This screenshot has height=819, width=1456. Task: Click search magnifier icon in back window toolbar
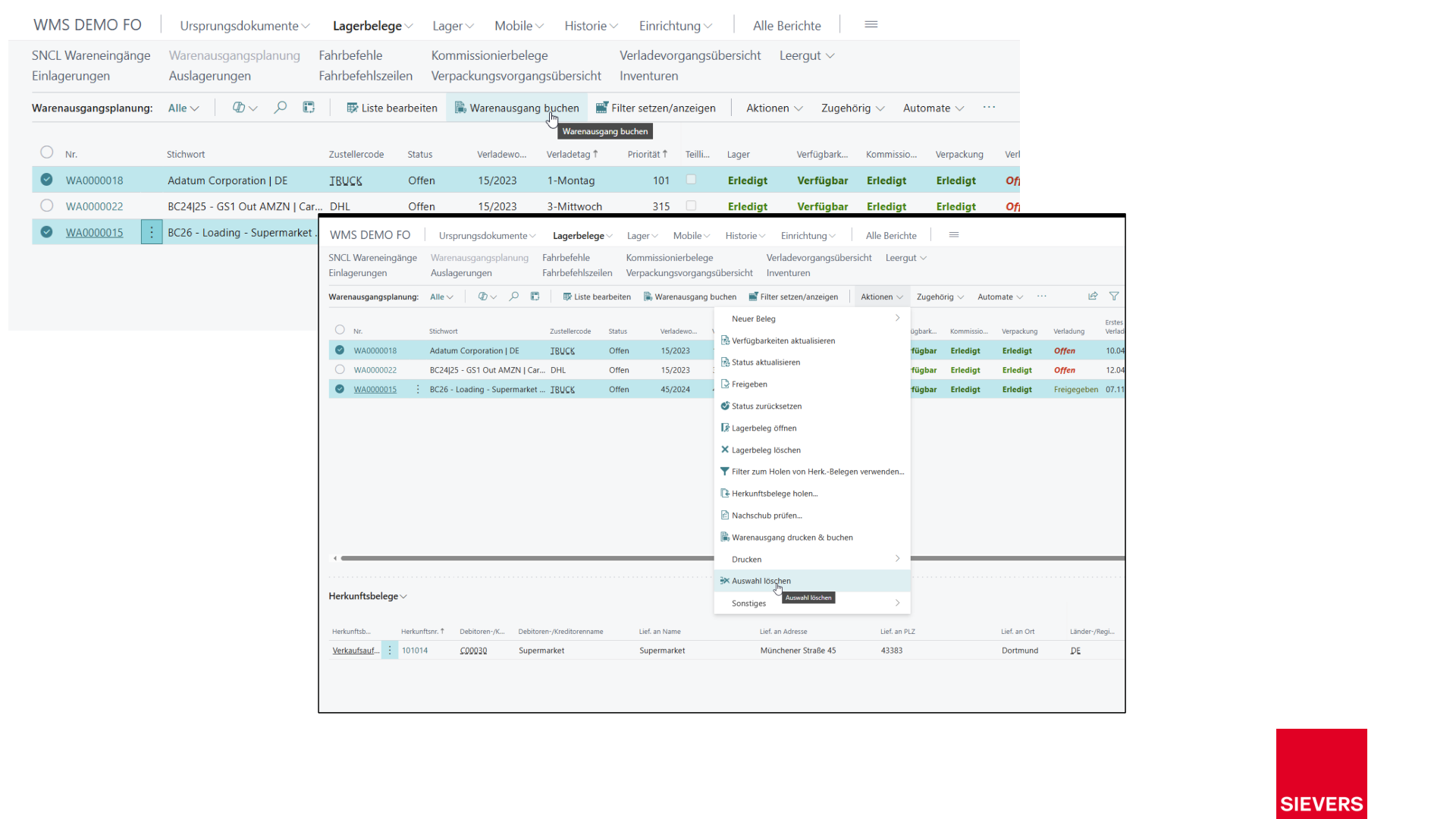281,108
